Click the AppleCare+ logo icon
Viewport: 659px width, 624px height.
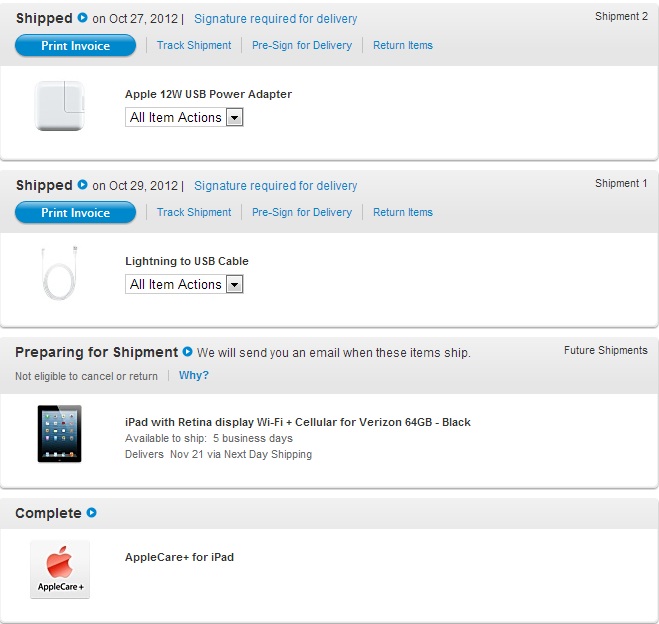(x=60, y=569)
